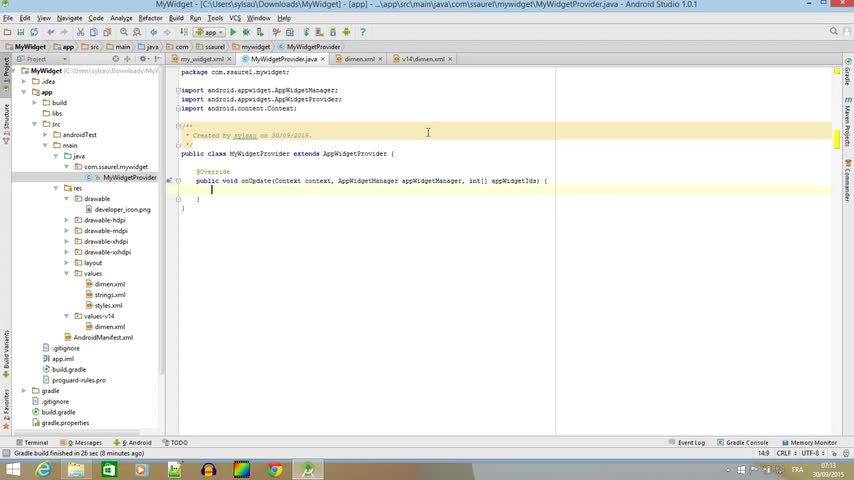Click the Save All toolbar icon
The height and width of the screenshot is (480, 854).
click(20, 32)
